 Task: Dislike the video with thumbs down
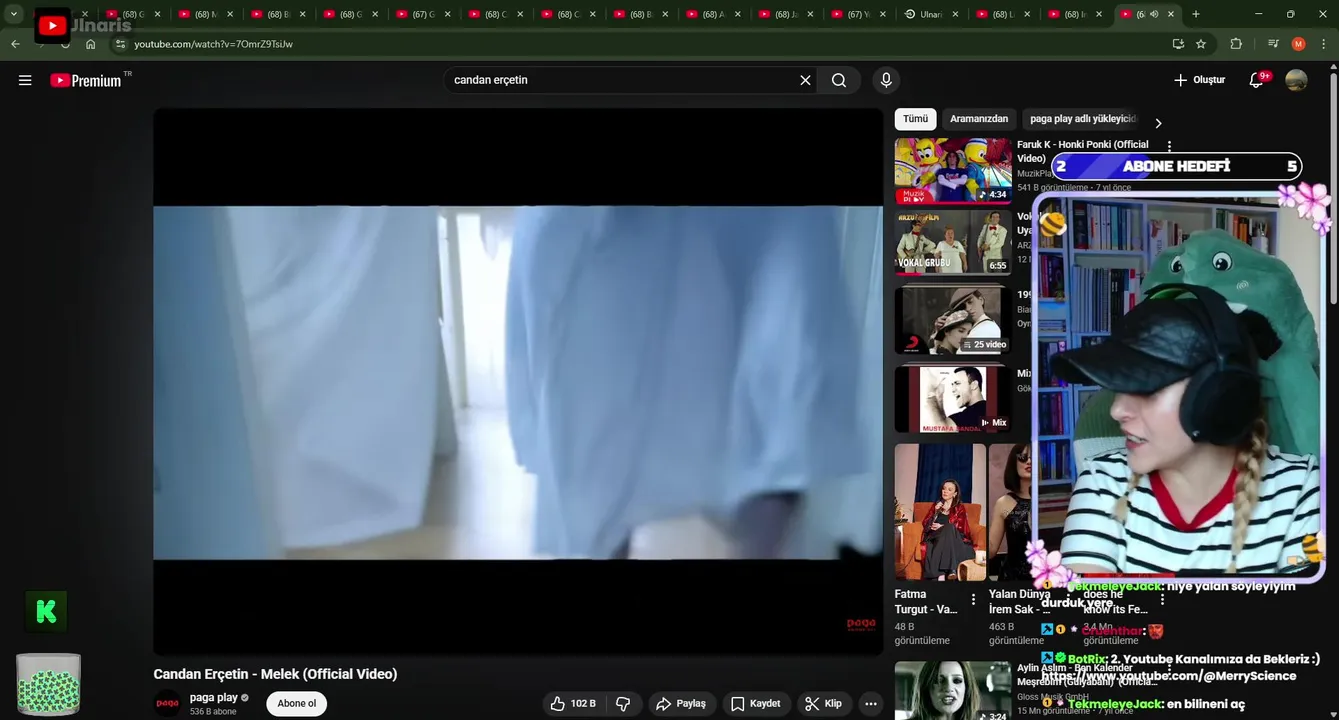(x=623, y=704)
